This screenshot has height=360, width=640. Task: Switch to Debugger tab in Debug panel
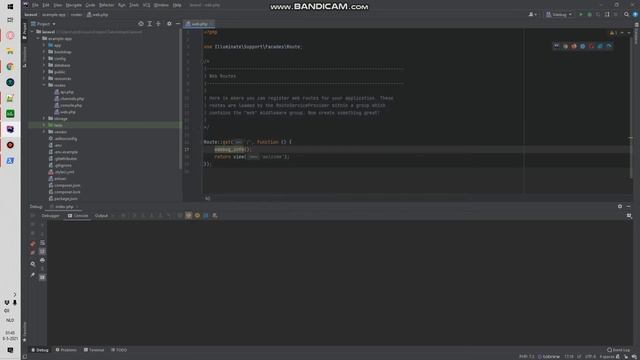[50, 216]
